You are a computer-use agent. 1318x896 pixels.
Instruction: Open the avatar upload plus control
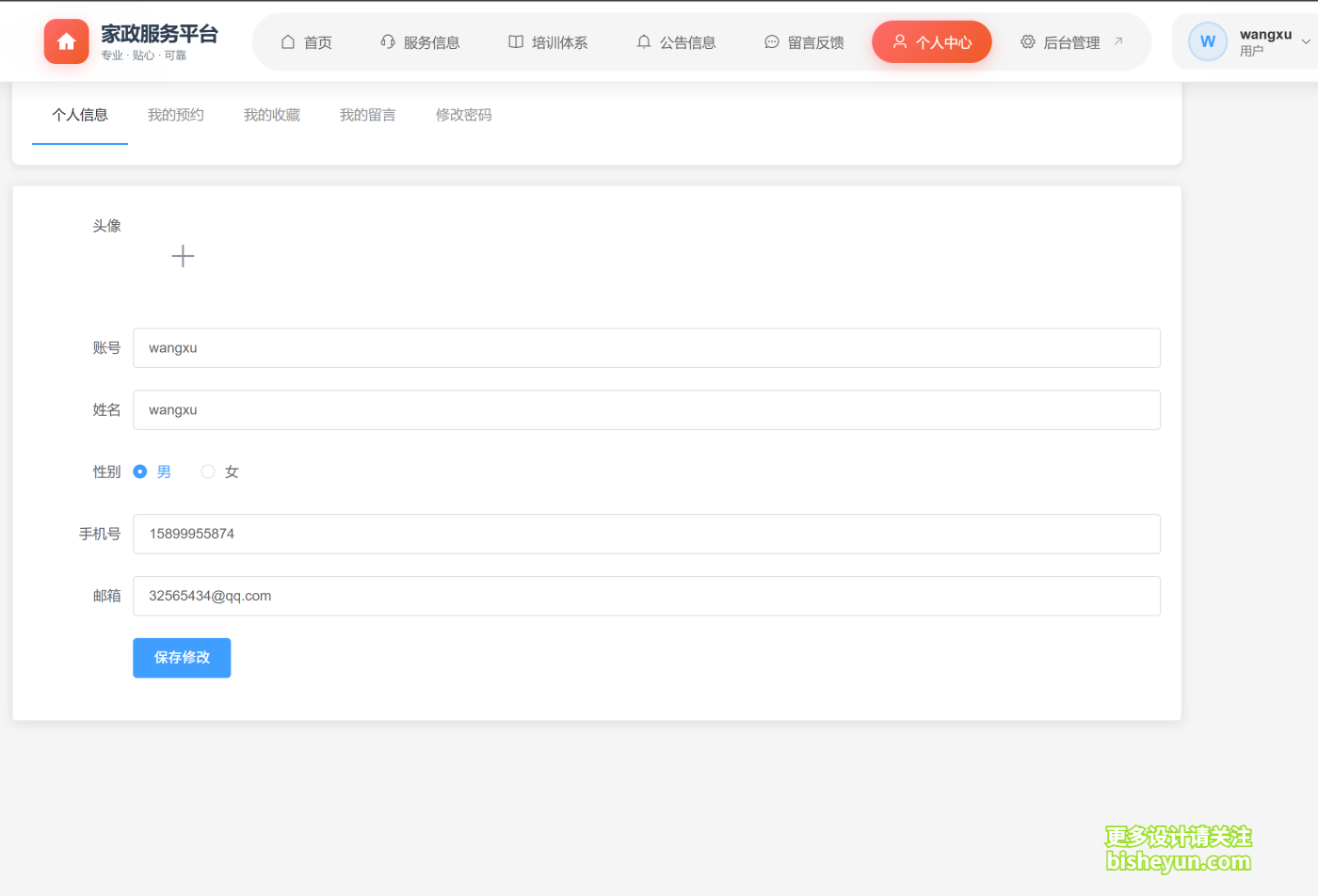coord(183,255)
